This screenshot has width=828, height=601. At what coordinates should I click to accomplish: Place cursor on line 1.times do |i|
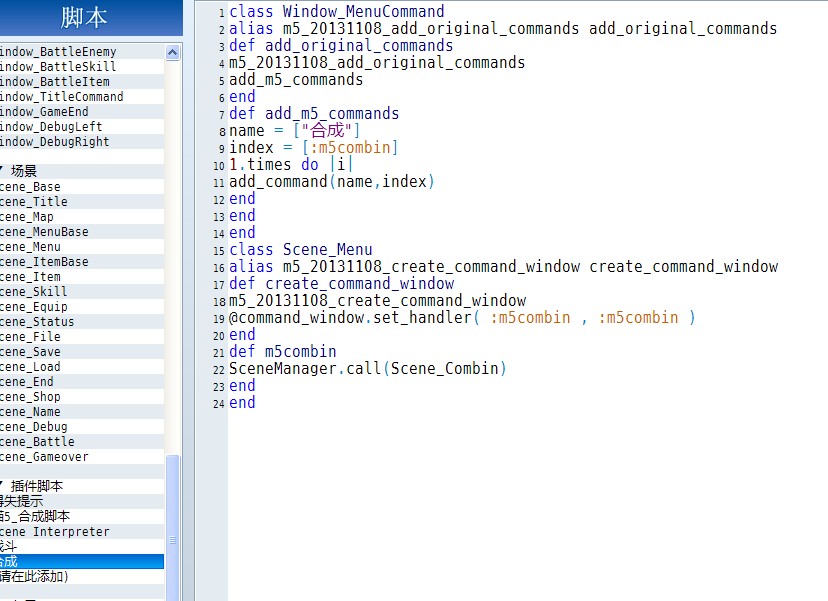coord(290,165)
